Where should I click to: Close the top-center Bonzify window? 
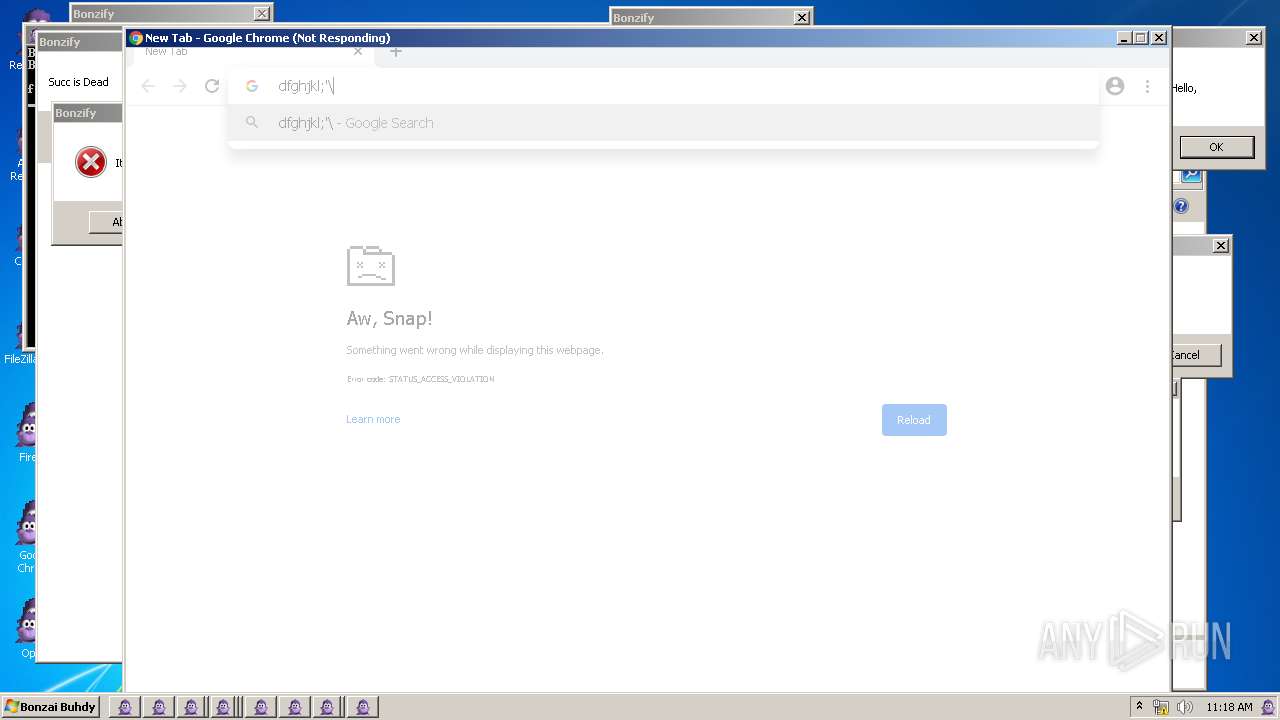pyautogui.click(x=802, y=17)
